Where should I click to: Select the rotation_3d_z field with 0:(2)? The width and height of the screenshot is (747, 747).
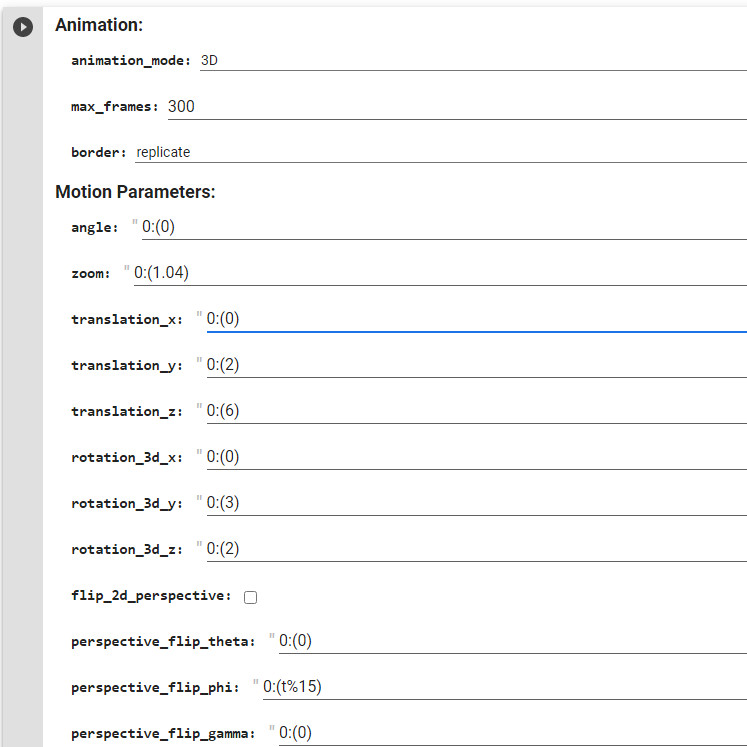tap(476, 549)
